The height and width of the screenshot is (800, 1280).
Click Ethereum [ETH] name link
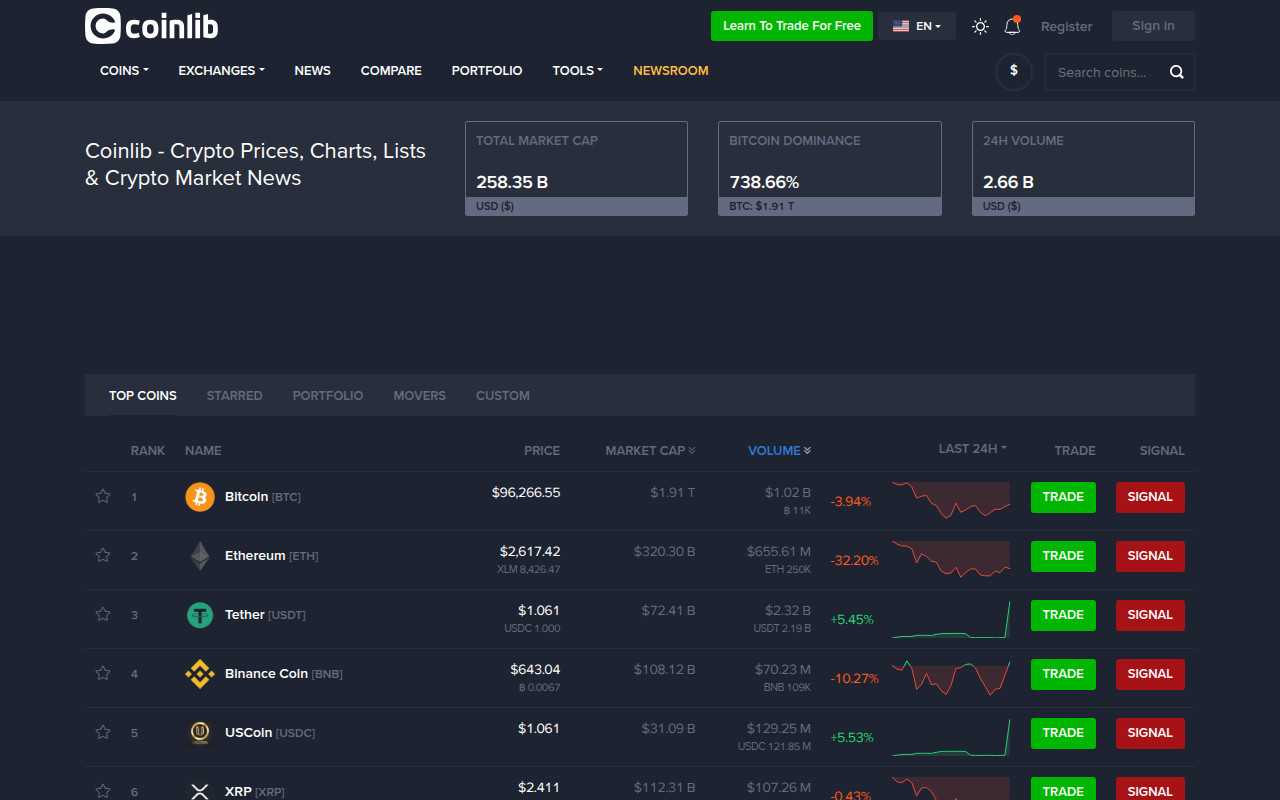tap(271, 556)
